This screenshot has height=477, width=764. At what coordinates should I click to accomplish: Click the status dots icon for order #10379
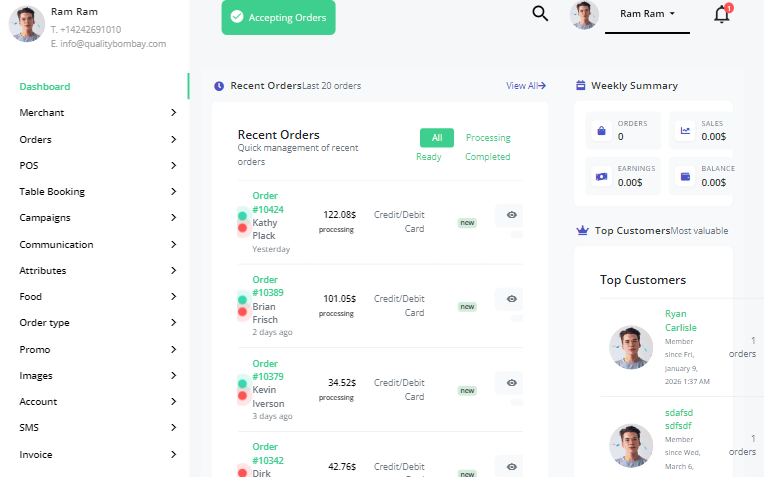pos(242,390)
